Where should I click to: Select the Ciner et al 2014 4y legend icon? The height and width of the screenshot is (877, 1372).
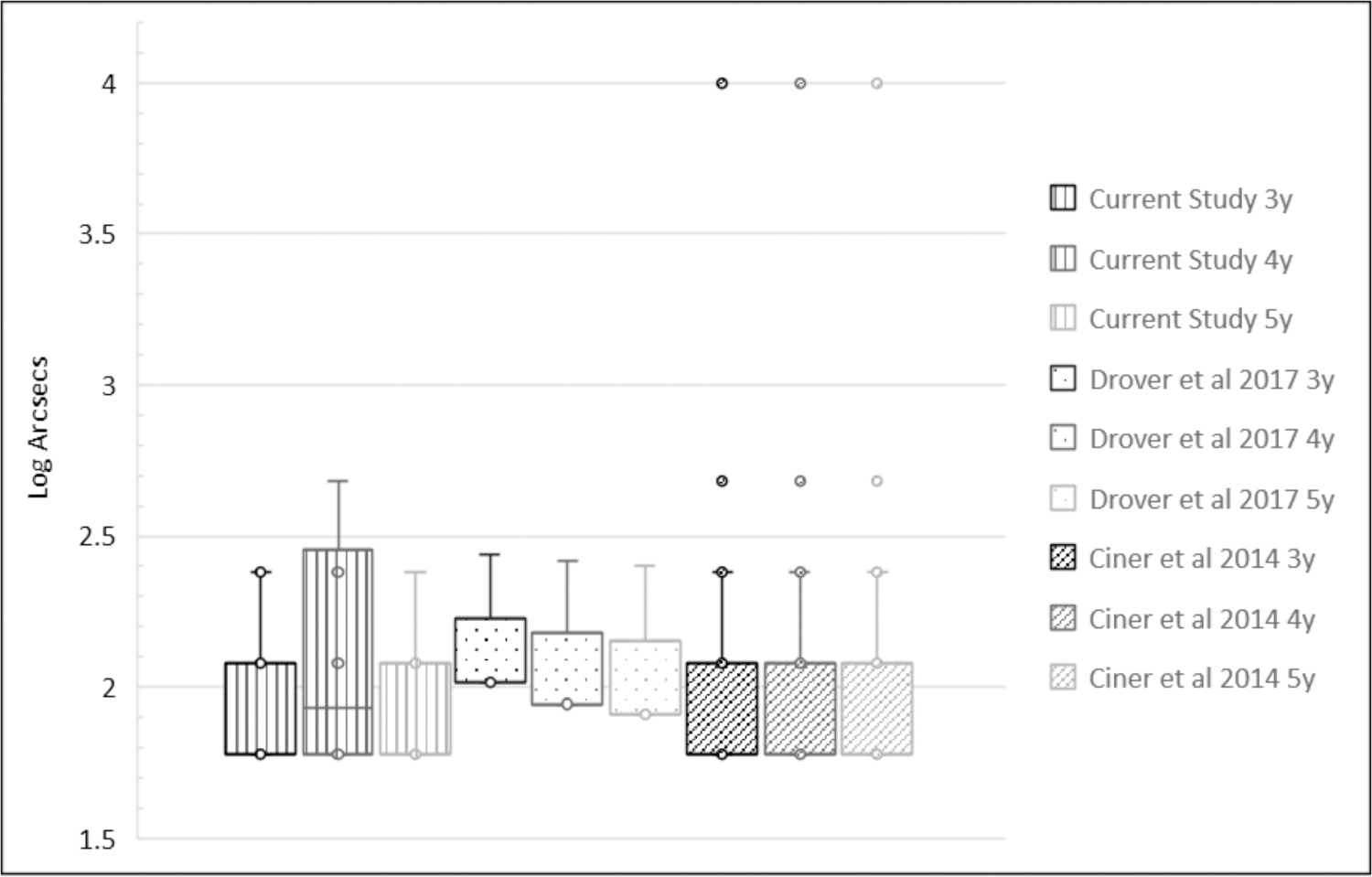click(1063, 618)
